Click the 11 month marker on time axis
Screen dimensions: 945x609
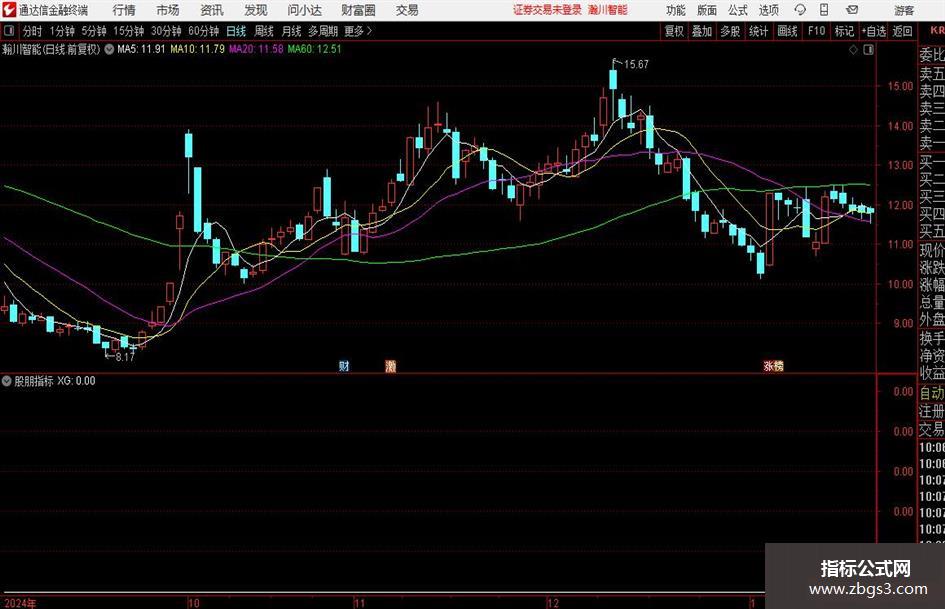point(359,602)
